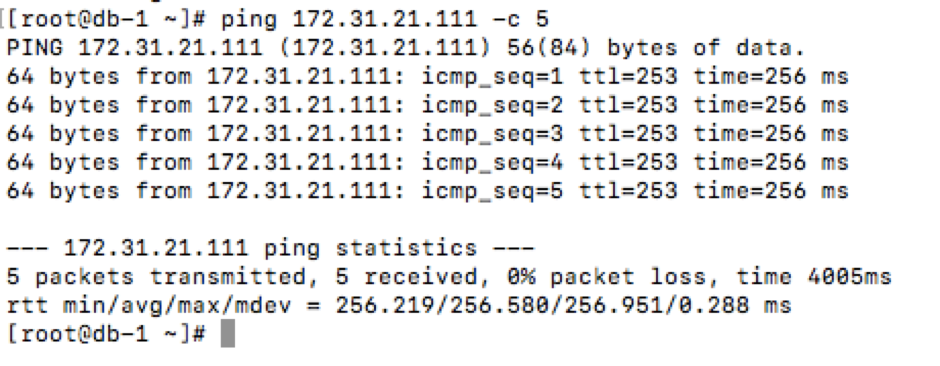The width and height of the screenshot is (940, 366).
Task: Click the icmp_seq=5 reply line
Action: [x=427, y=192]
